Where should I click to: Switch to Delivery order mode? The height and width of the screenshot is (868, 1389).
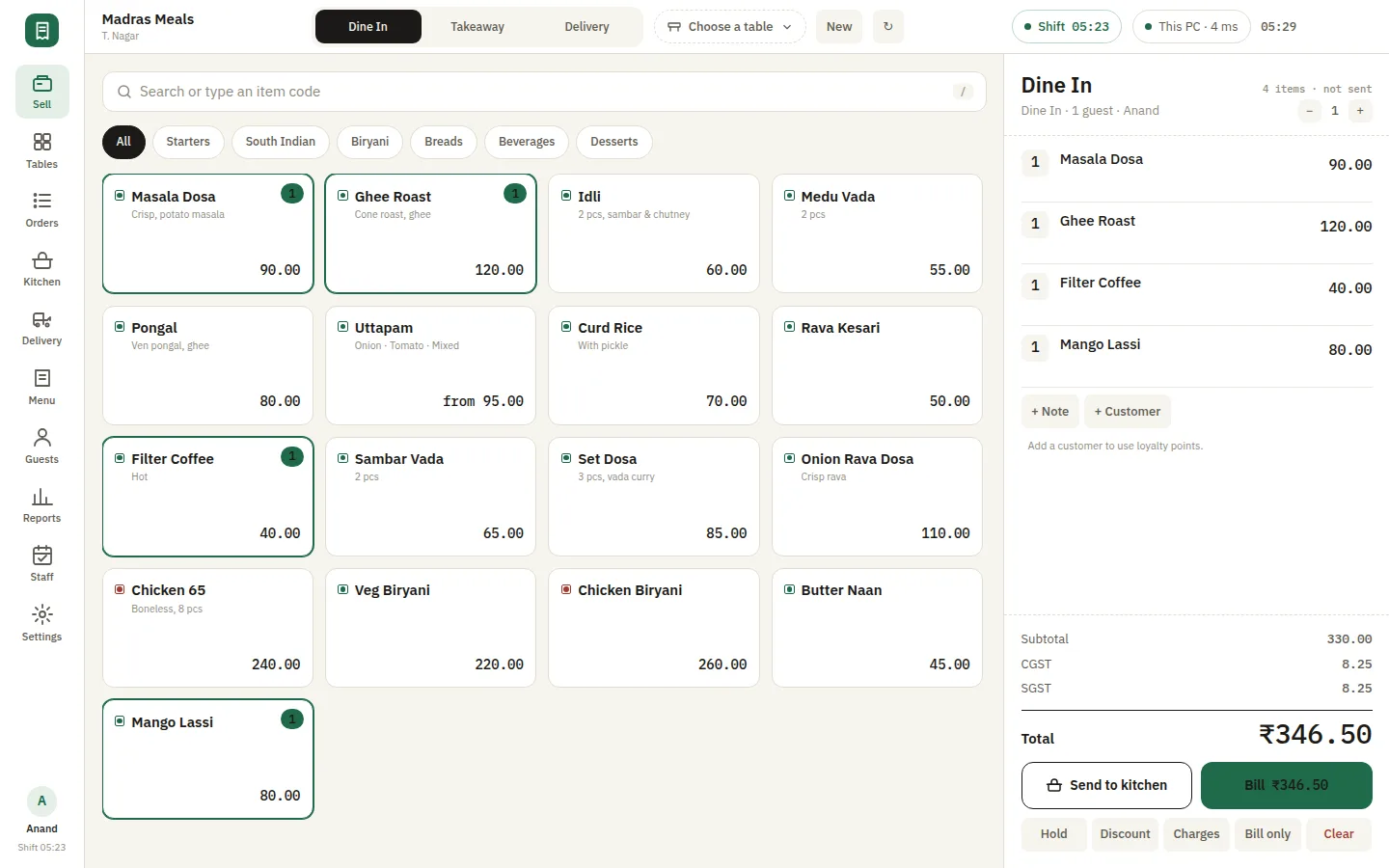586,27
